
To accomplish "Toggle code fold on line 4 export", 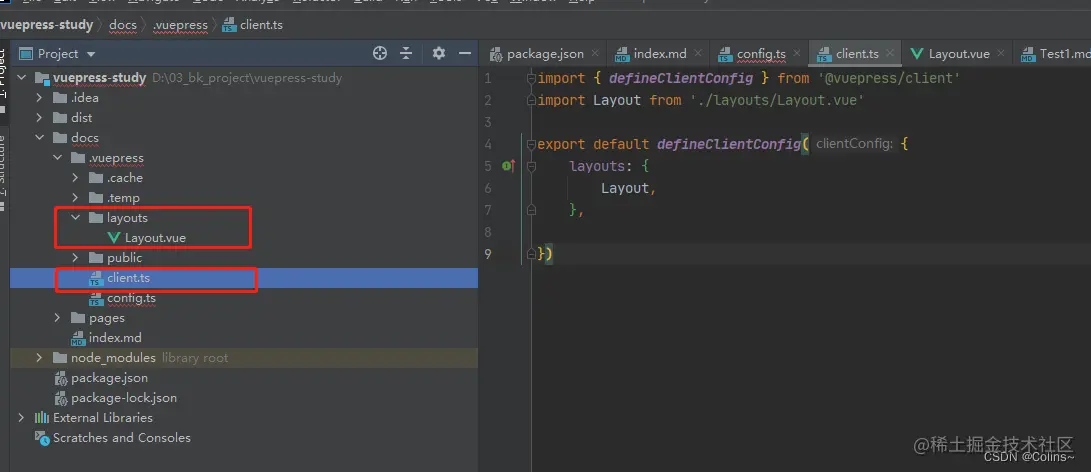I will [x=532, y=144].
